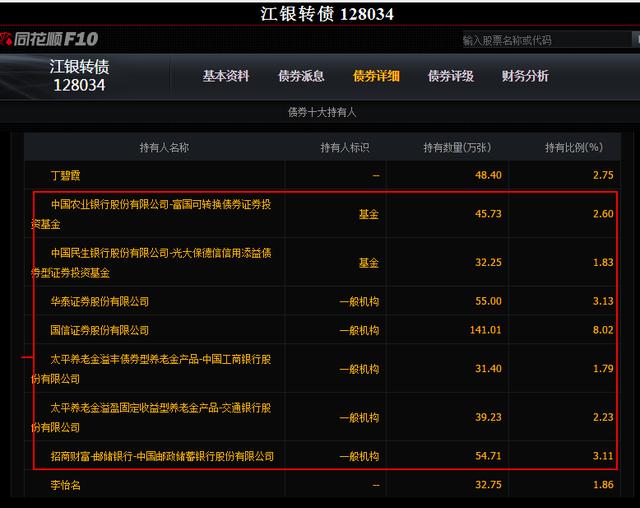
Task: Click the 1.86 holding ratio value
Action: [603, 485]
